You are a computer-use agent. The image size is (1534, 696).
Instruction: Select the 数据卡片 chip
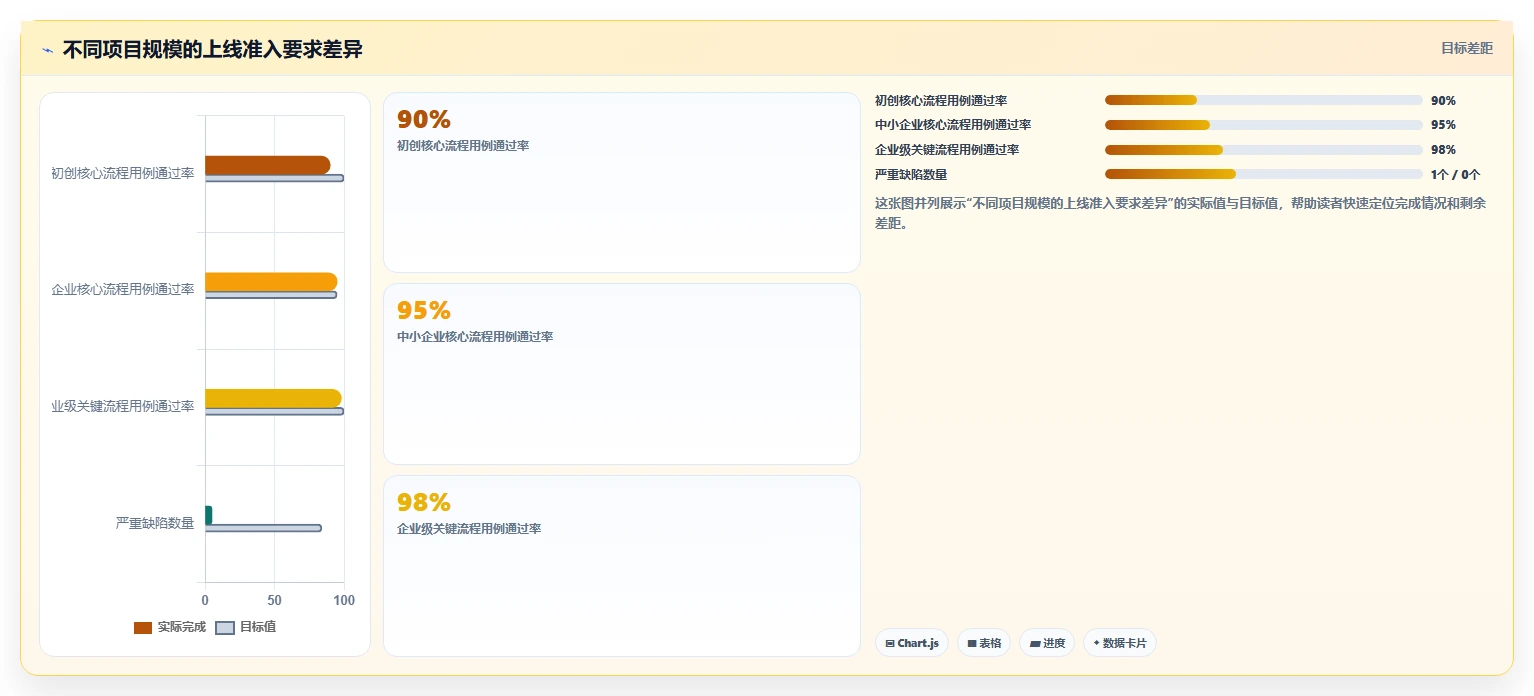tap(1120, 643)
